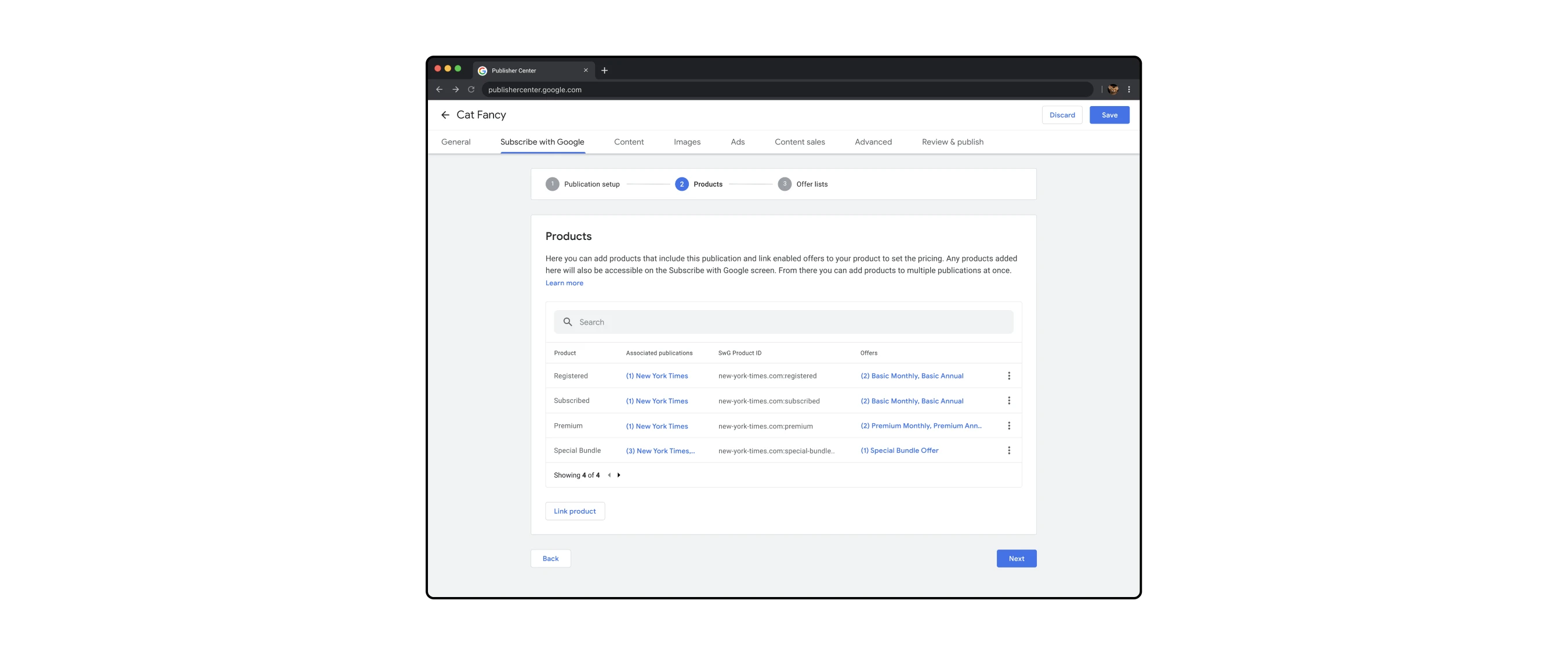Open the Basic Monthly, Basic Annual offers link
Image resolution: width=1568 pixels, height=655 pixels.
912,376
